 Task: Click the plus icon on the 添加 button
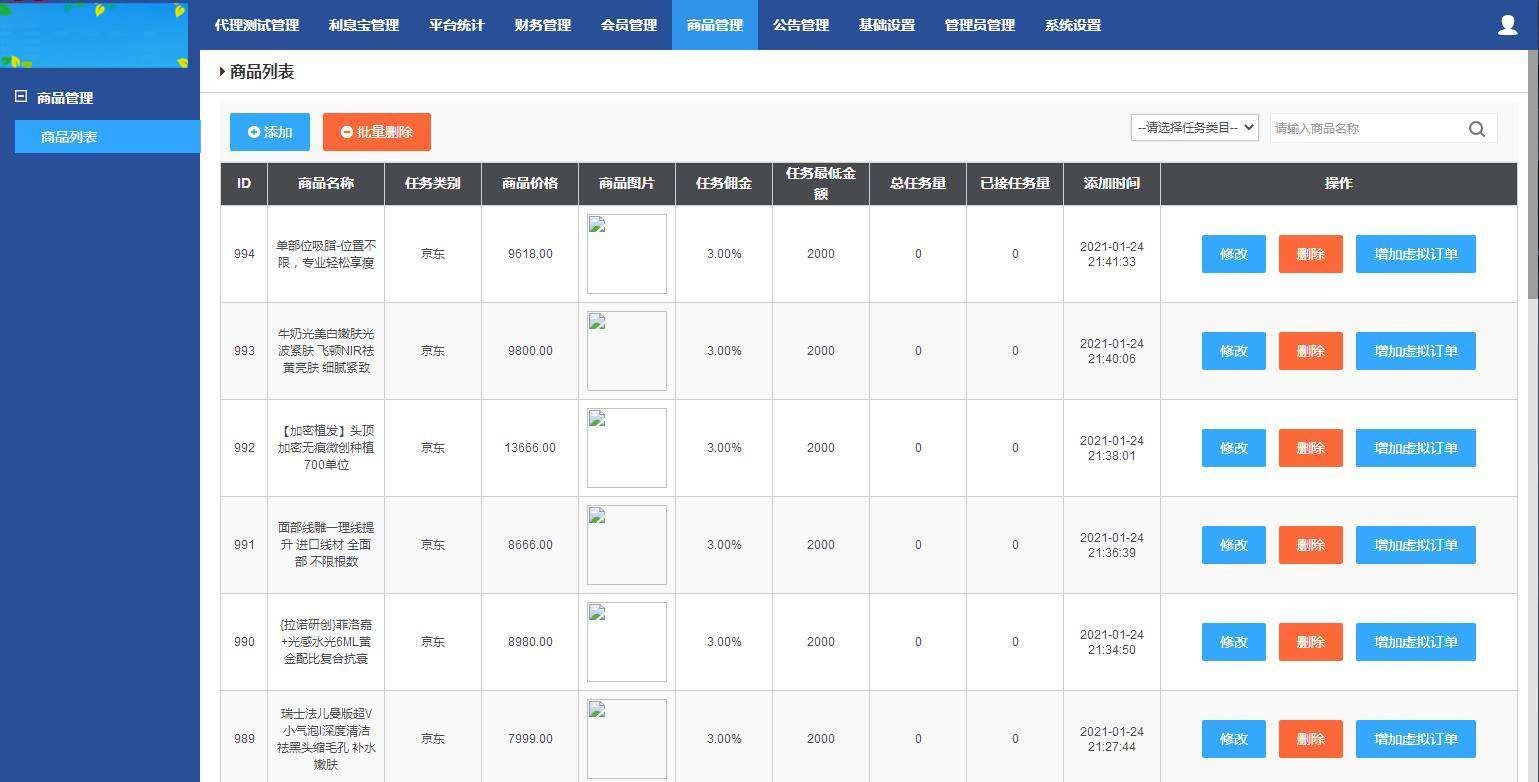click(254, 131)
